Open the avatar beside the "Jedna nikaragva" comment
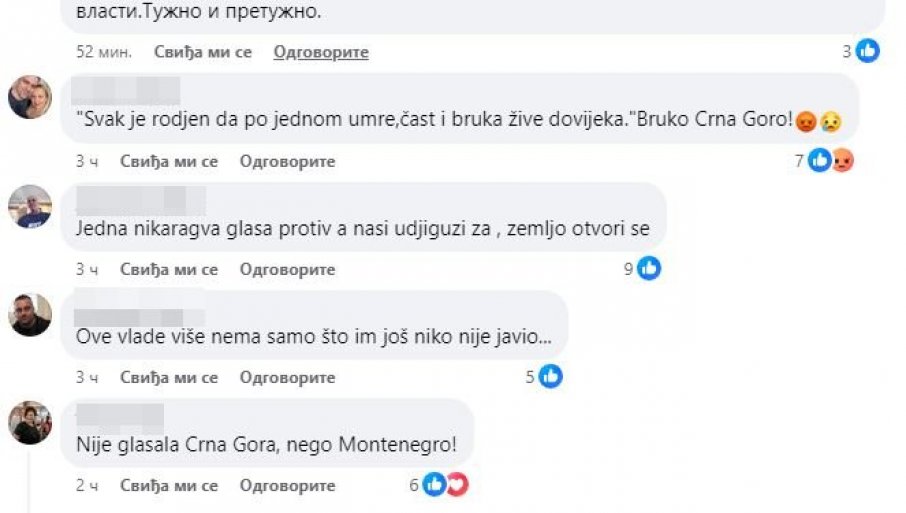The height and width of the screenshot is (513, 906). pos(30,206)
